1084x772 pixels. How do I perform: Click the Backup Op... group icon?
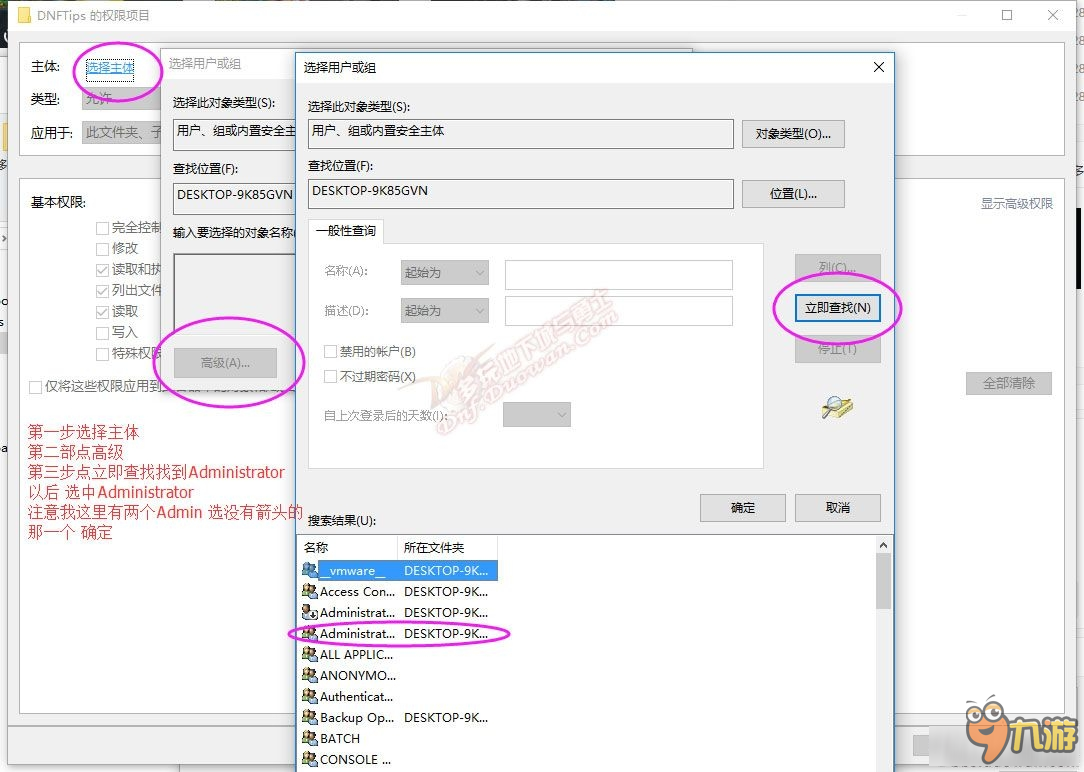(x=310, y=717)
